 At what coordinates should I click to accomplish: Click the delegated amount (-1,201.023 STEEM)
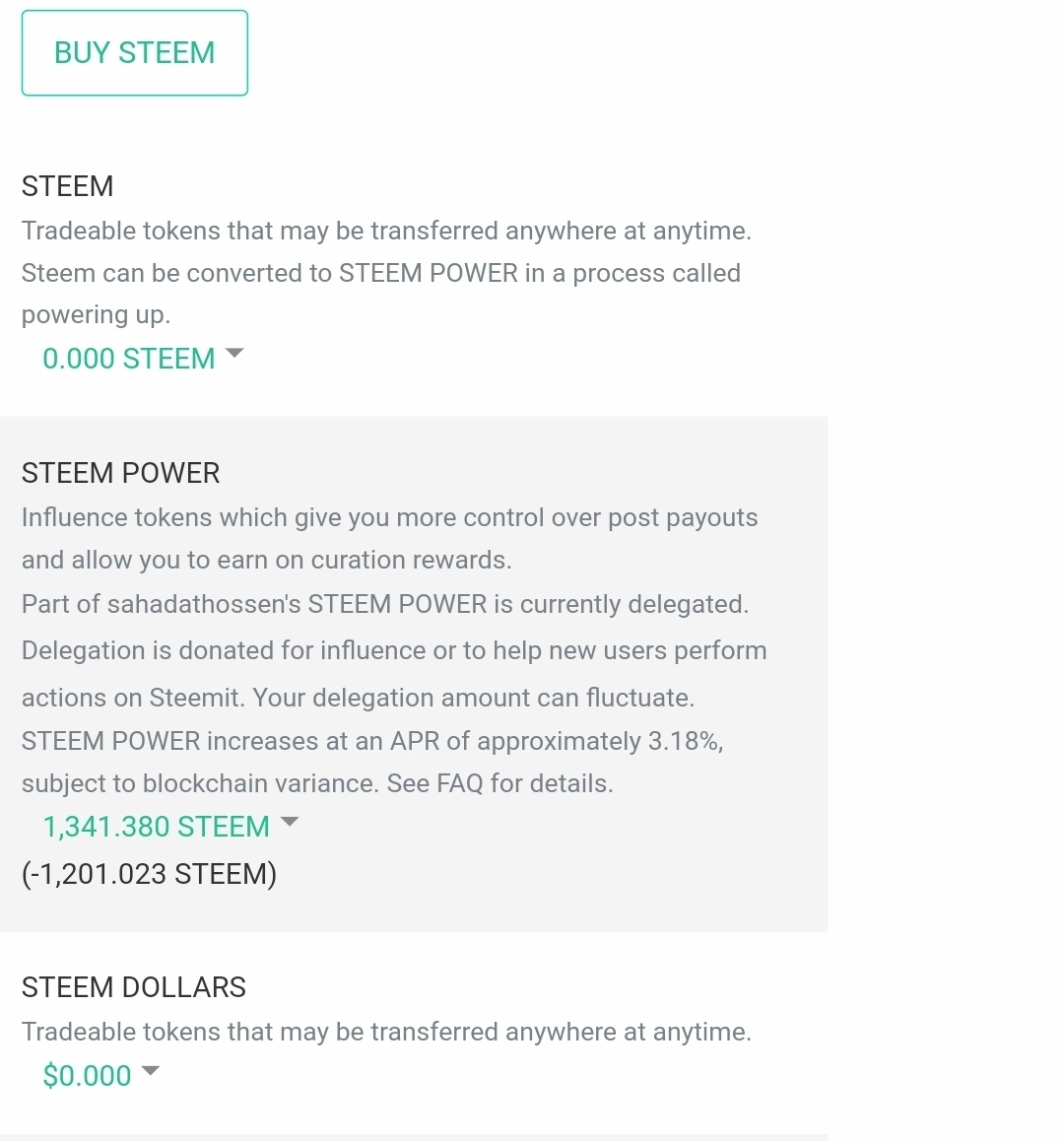coord(149,874)
